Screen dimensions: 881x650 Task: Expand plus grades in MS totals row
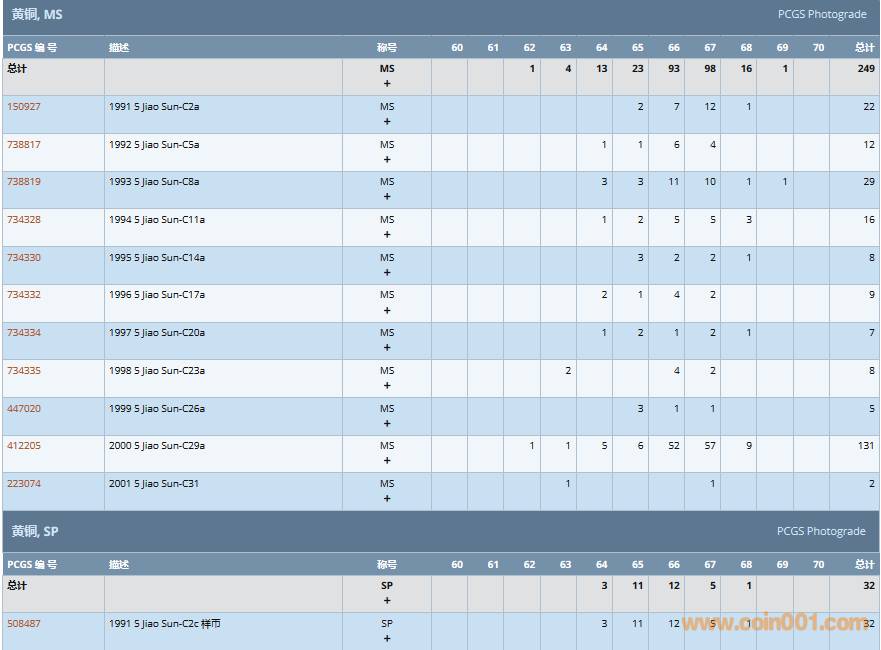(387, 84)
